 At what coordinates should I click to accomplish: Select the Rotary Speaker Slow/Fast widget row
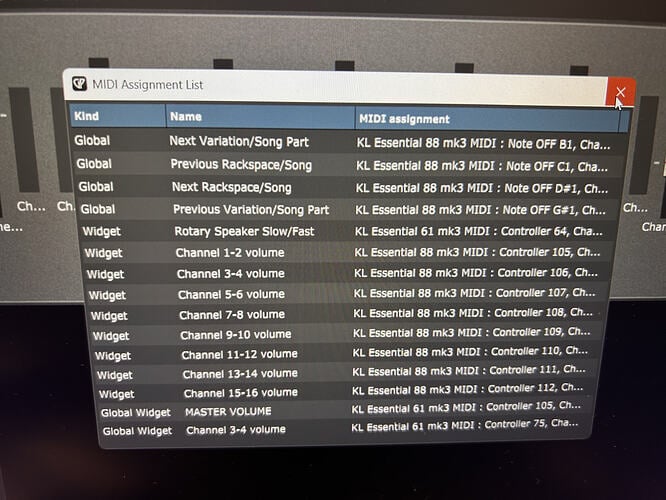(x=349, y=231)
